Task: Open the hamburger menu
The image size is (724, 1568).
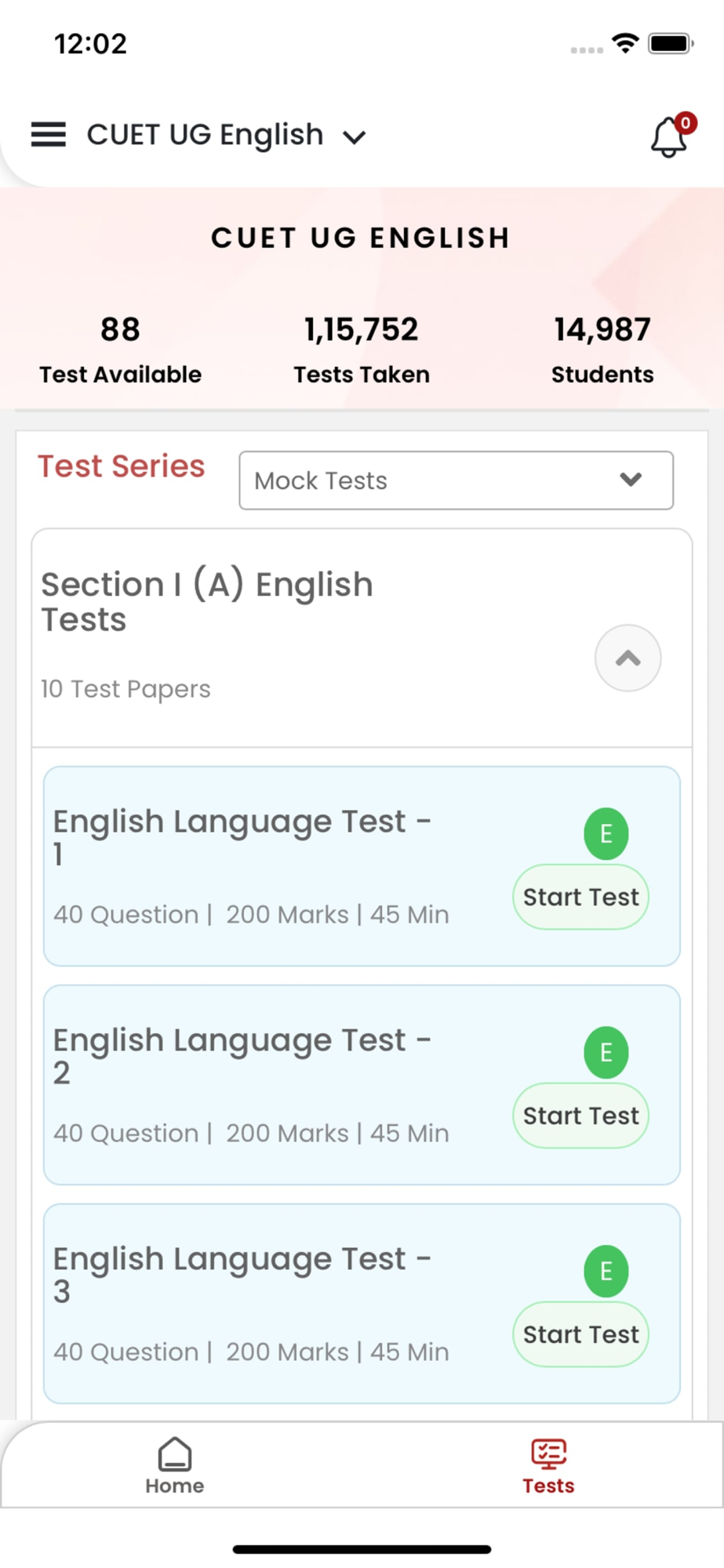Action: [48, 135]
